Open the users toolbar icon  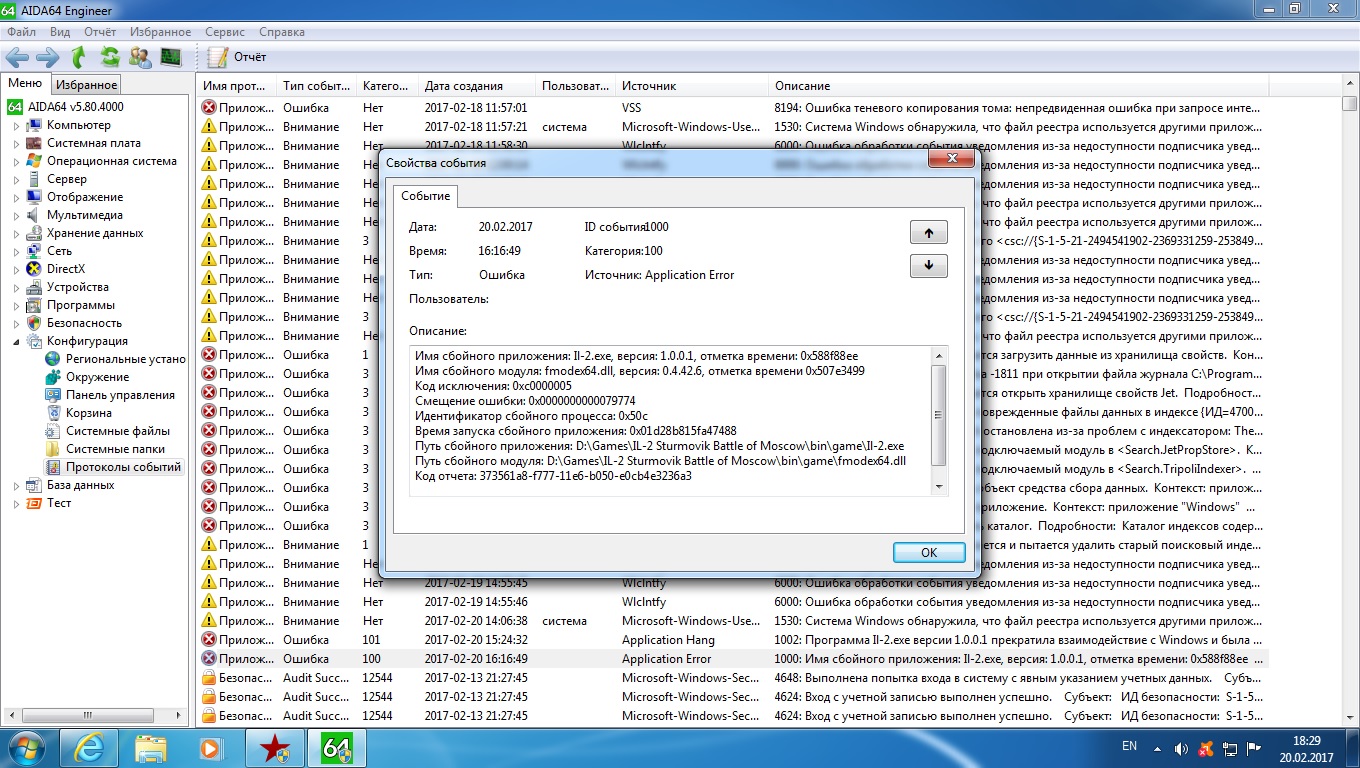(141, 57)
